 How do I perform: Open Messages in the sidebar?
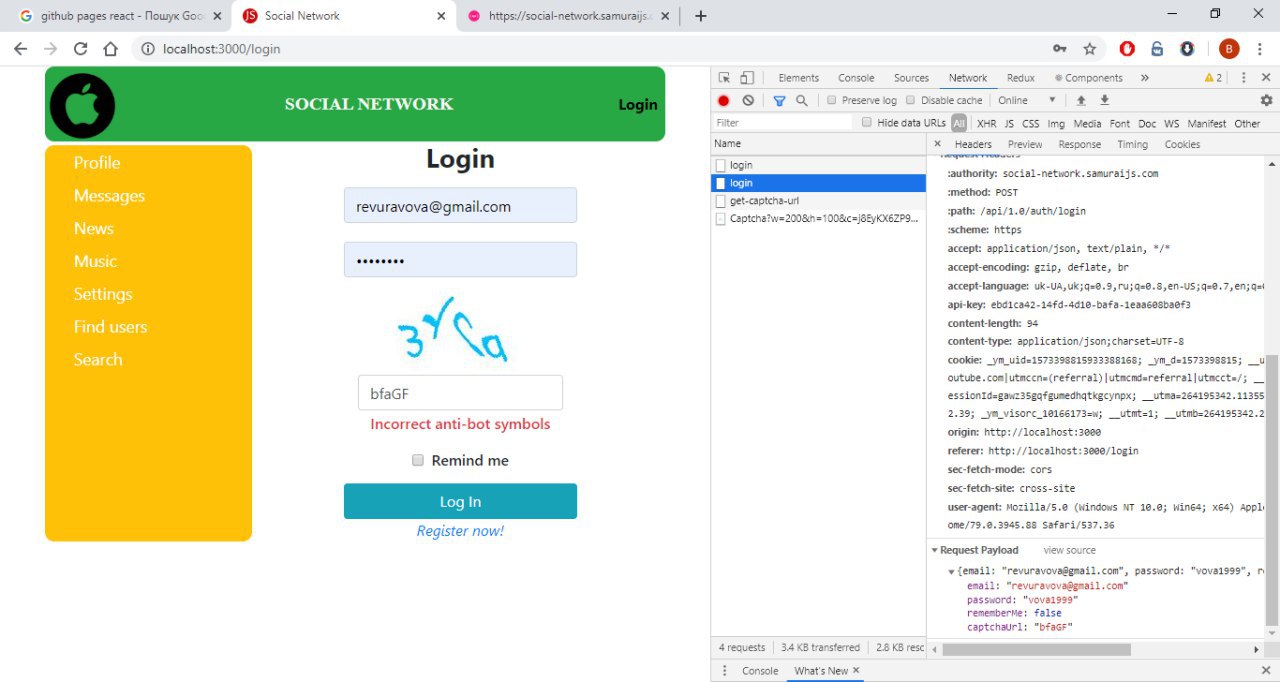tap(109, 196)
